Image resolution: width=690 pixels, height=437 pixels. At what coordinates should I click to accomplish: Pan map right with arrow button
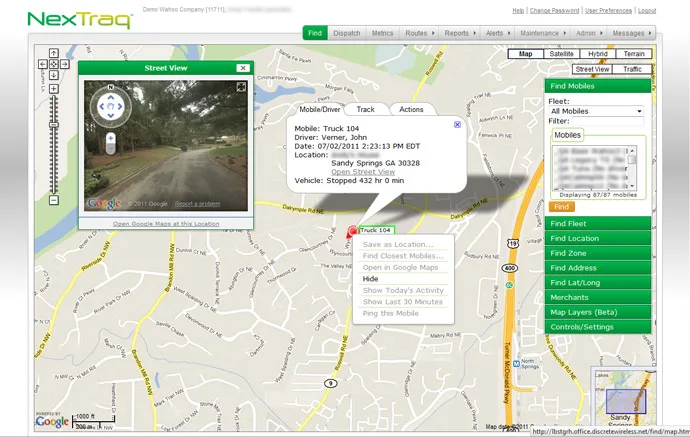pyautogui.click(x=65, y=64)
